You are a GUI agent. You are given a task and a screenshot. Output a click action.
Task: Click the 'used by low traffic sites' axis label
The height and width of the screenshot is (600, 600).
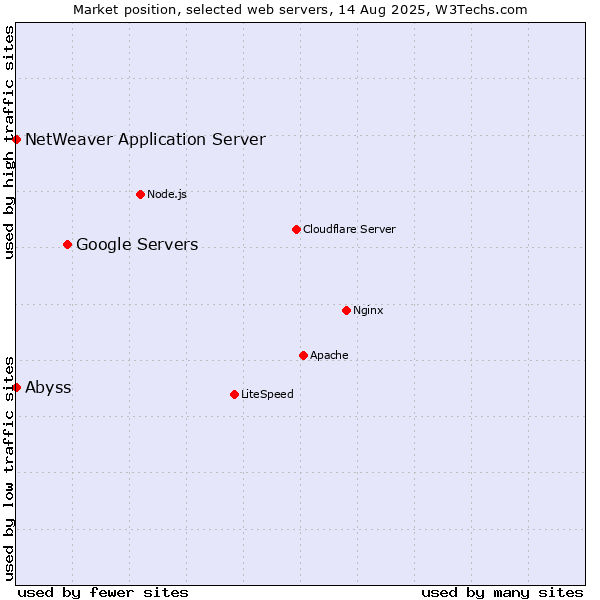9,469
